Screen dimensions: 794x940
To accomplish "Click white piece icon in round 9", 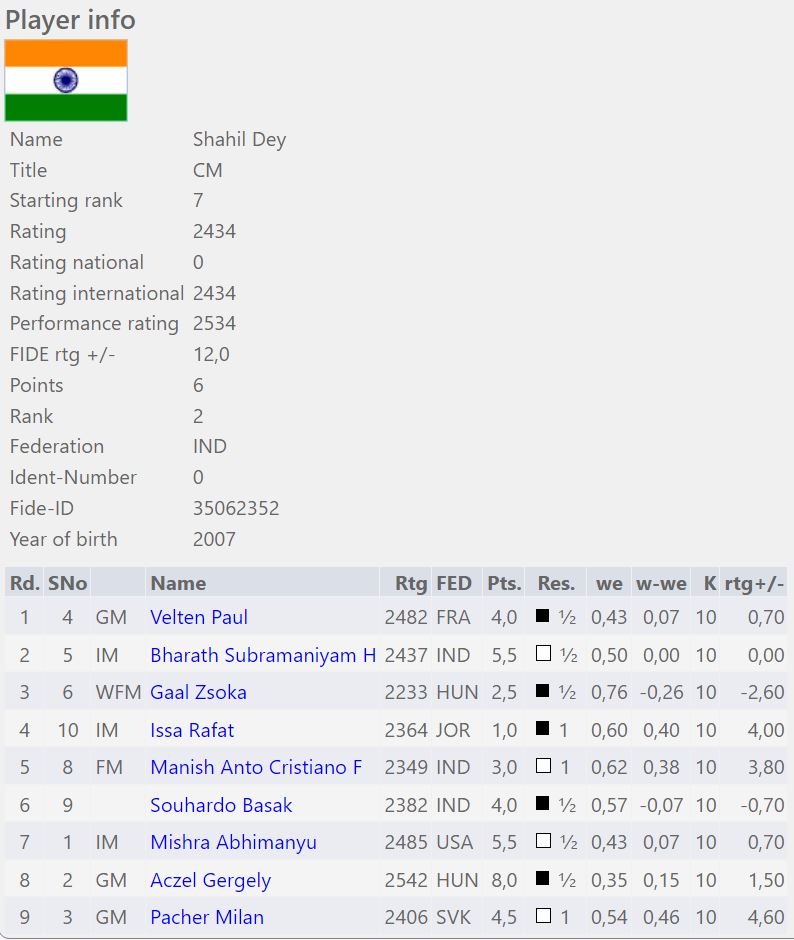I will click(x=543, y=916).
